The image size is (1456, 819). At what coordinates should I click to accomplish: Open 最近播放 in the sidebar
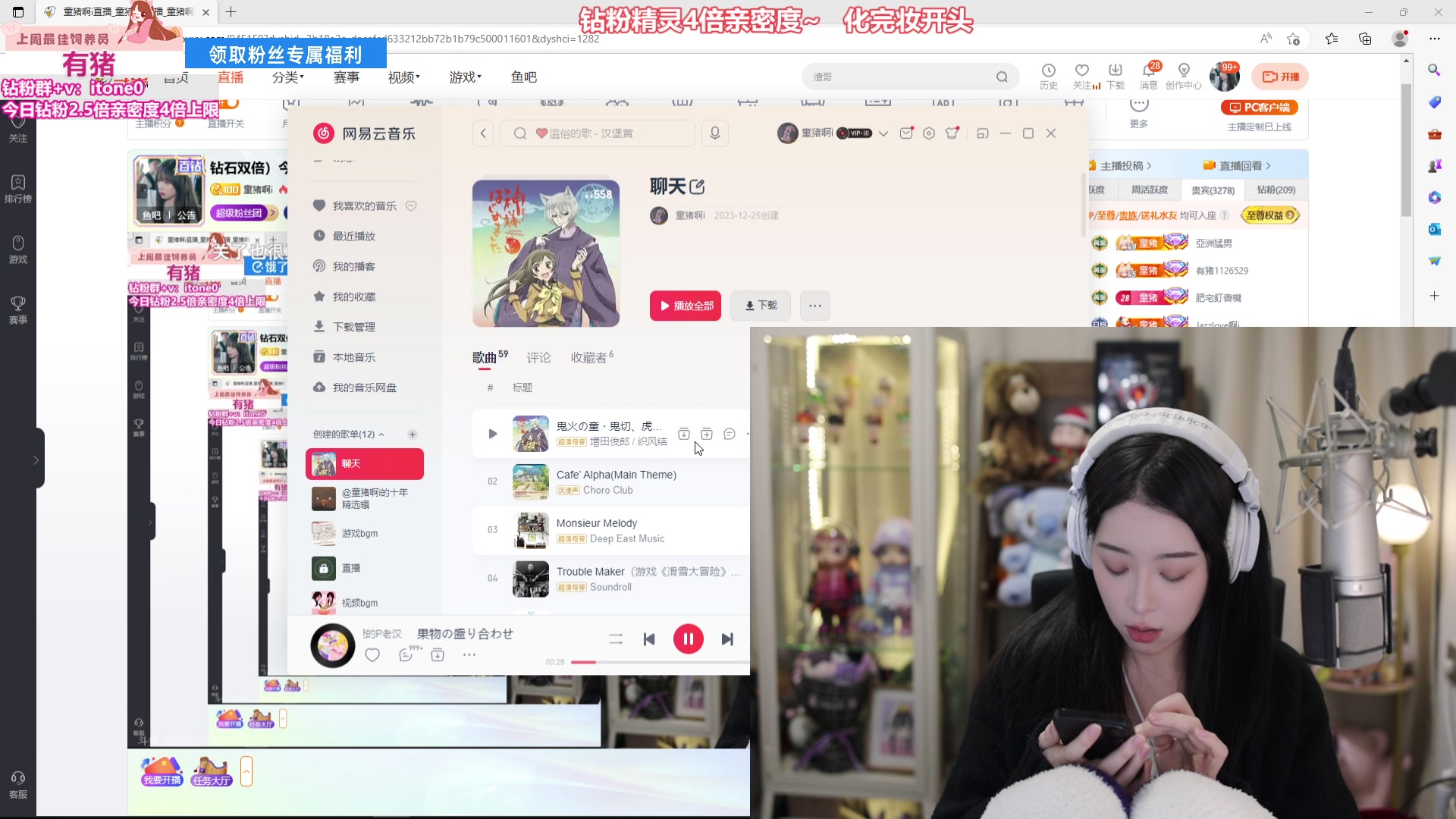354,236
